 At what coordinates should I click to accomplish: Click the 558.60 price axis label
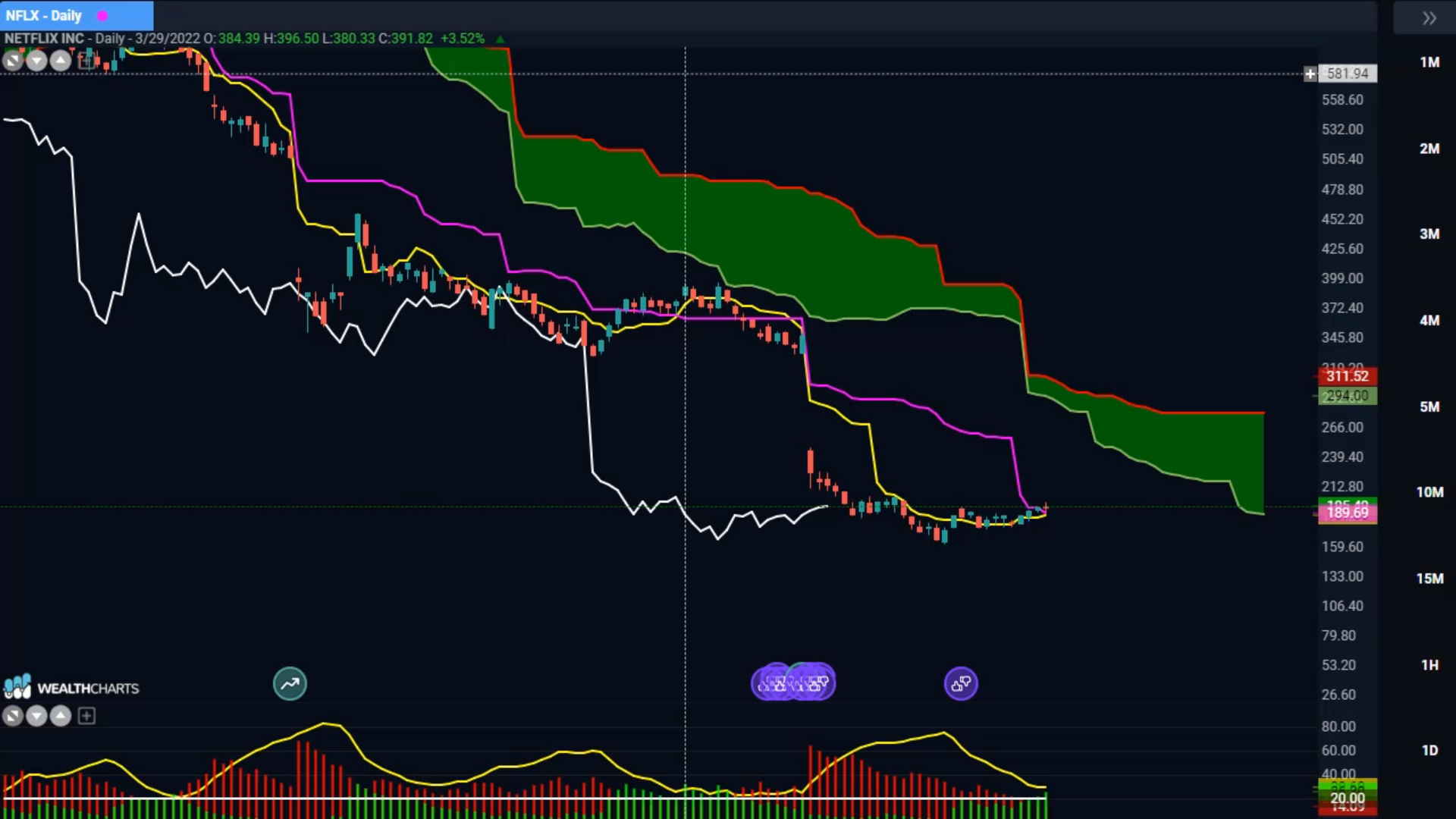tap(1342, 100)
